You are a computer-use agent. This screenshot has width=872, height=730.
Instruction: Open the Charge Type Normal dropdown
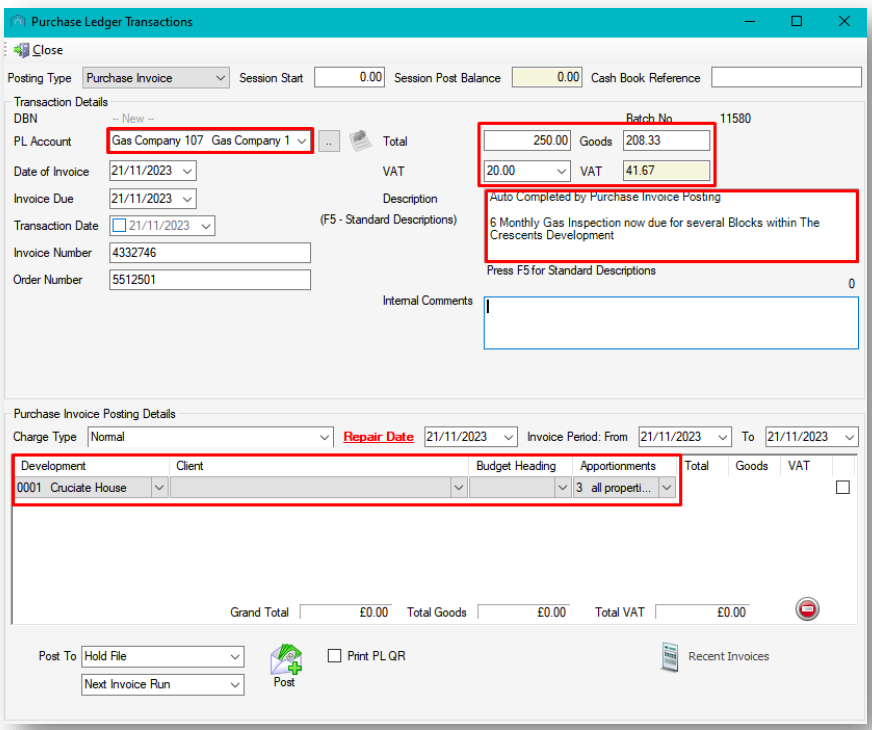click(x=323, y=437)
